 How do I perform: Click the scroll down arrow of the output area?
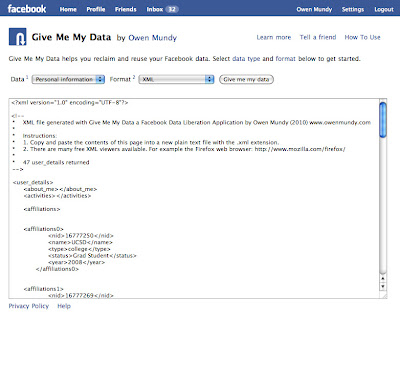pos(383,286)
